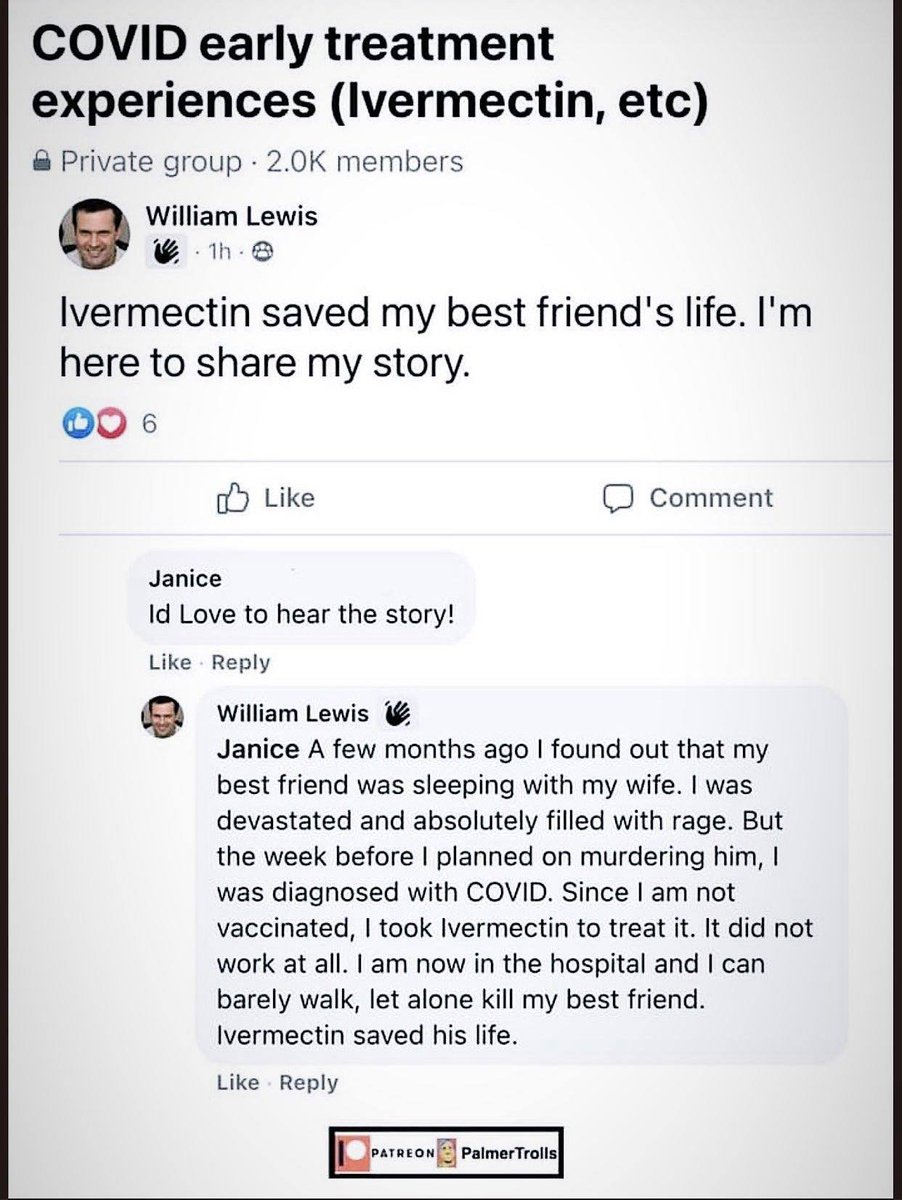Reply to William Lewis's long comment
The image size is (902, 1200).
tap(308, 1082)
